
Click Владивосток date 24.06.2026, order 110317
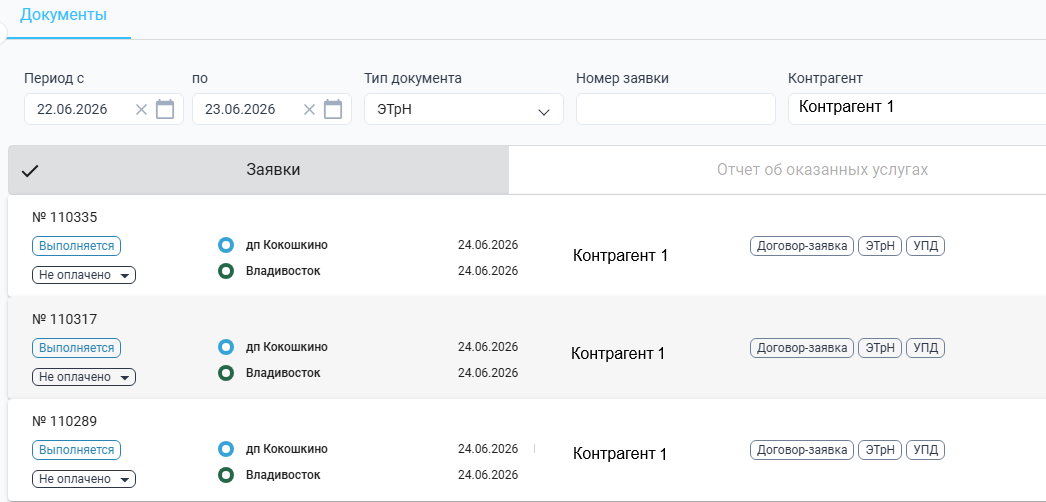(488, 373)
